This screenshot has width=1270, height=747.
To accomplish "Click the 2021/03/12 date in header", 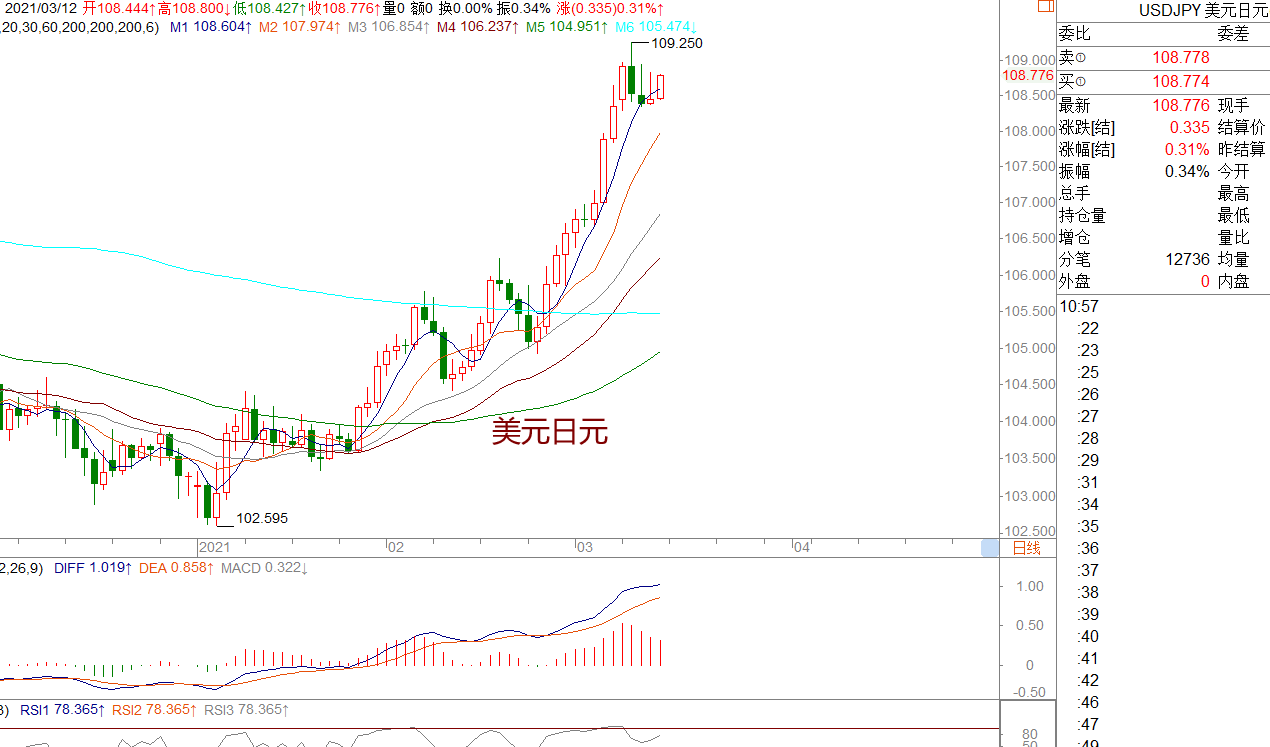I will 42,8.
